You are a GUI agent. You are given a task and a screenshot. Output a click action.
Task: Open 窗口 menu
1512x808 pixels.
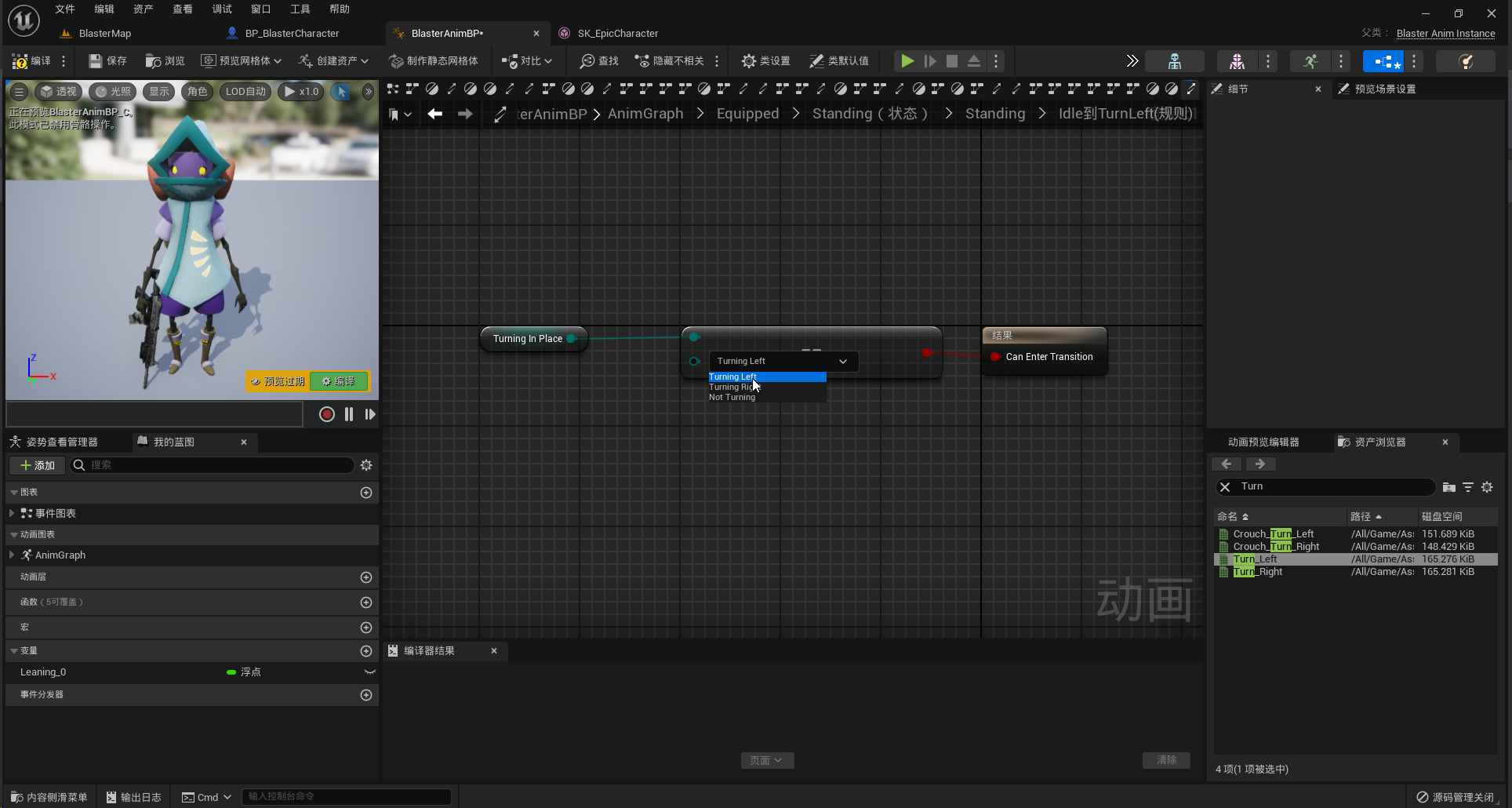(260, 9)
